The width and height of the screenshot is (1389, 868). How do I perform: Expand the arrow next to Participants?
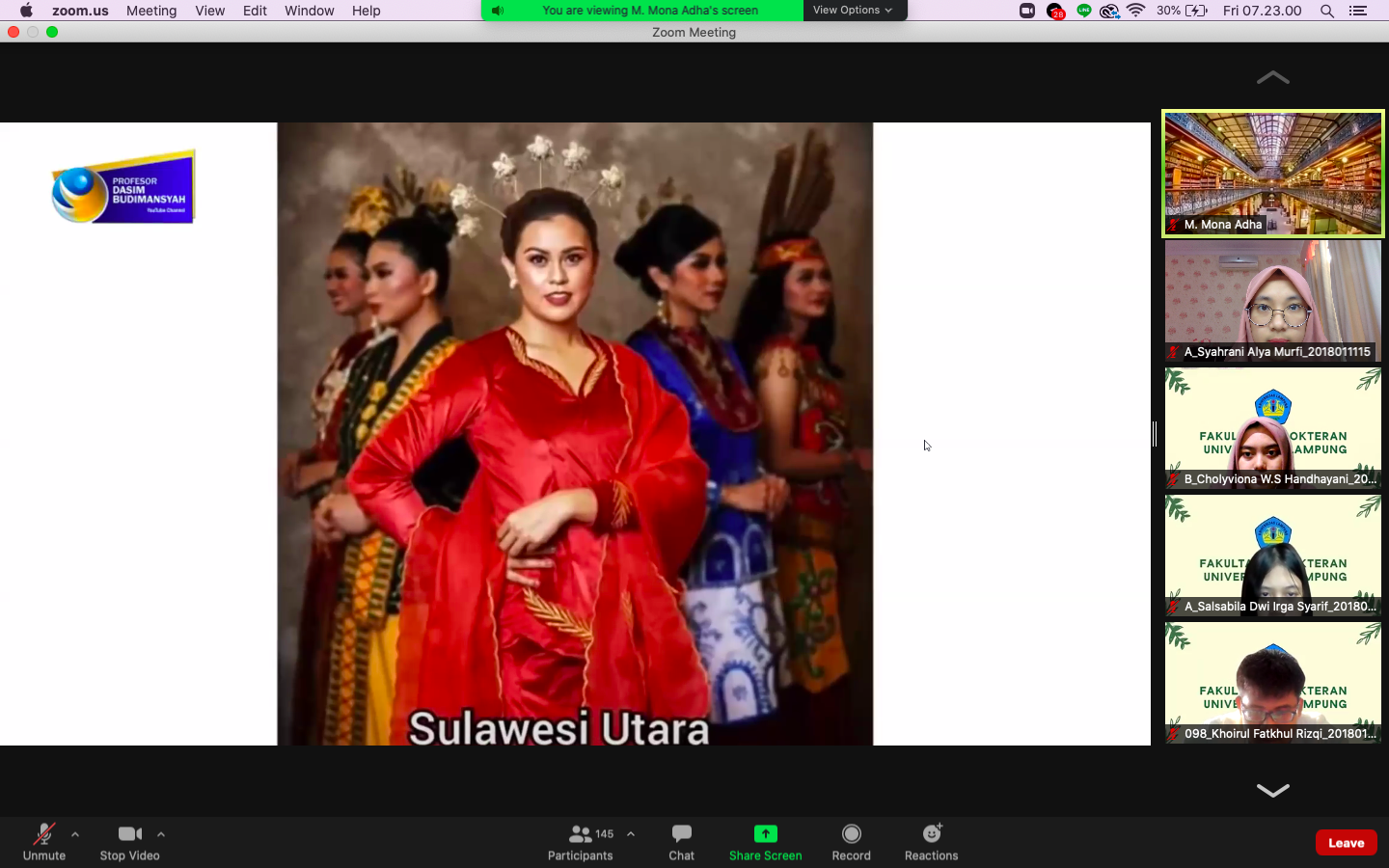[631, 834]
